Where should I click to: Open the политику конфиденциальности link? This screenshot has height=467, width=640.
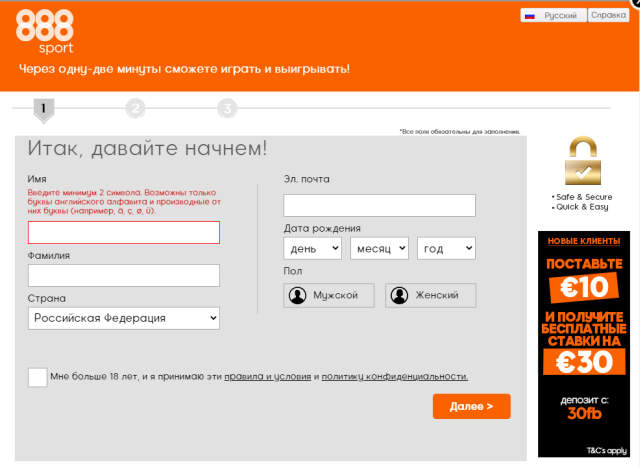[395, 376]
